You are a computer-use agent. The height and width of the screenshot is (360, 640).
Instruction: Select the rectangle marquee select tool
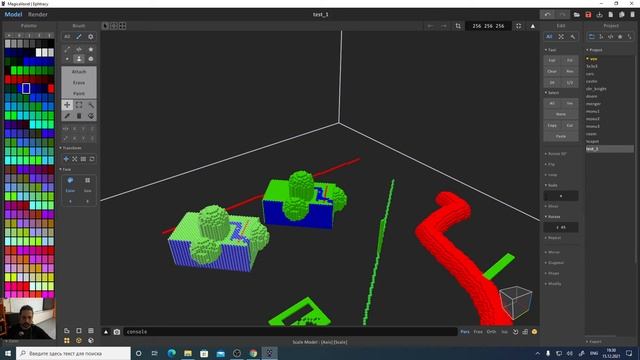pos(79,105)
